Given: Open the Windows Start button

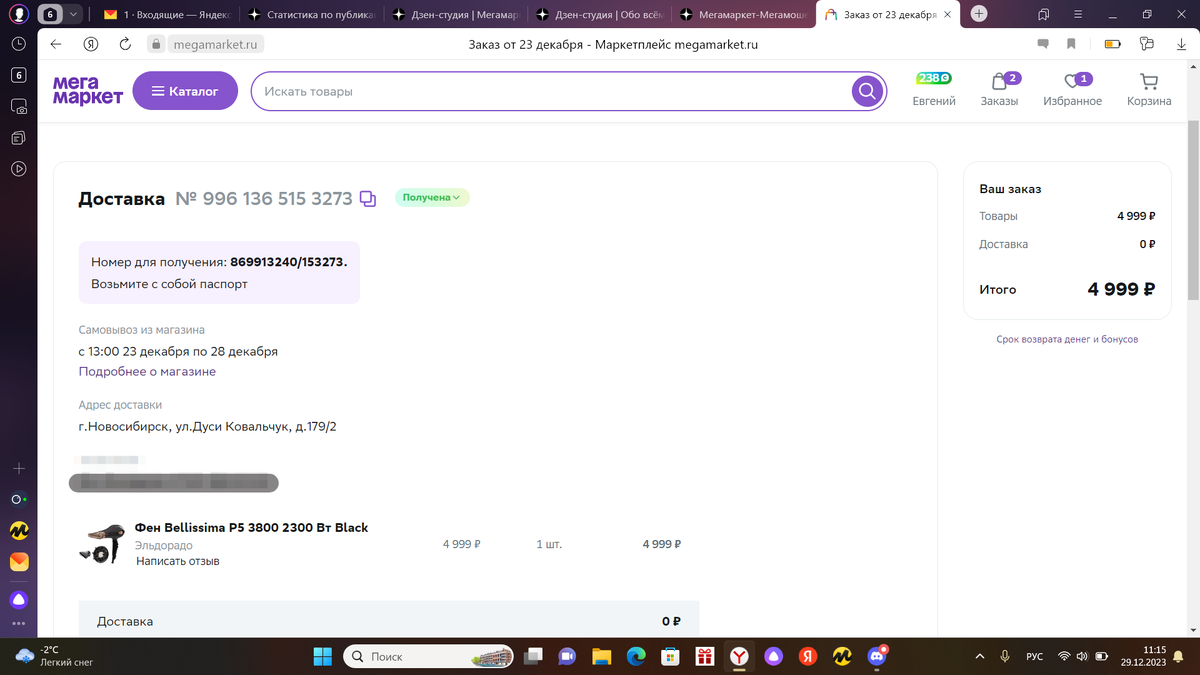Looking at the screenshot, I should coord(322,656).
